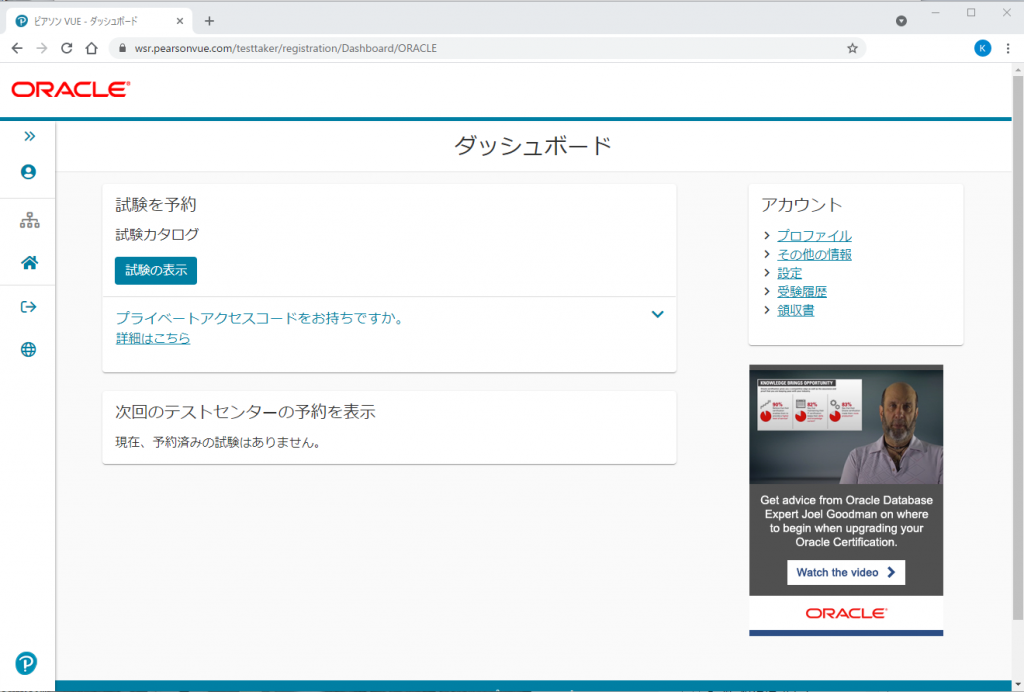
Task: Click the Oracle logo in header
Action: (x=71, y=90)
